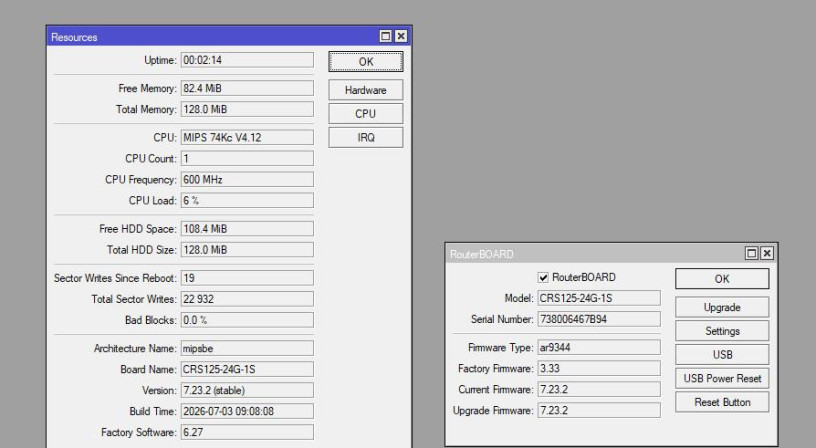
Task: Click the USB button in RouterBOARD
Action: (x=722, y=355)
